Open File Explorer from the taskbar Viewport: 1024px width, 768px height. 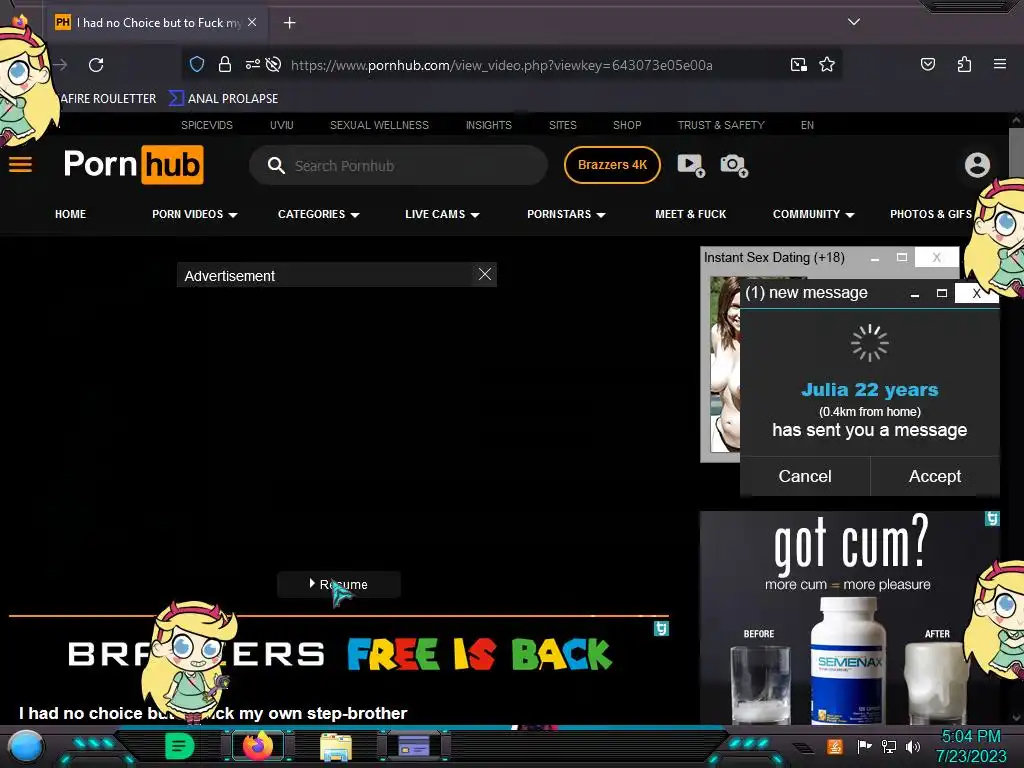point(336,746)
